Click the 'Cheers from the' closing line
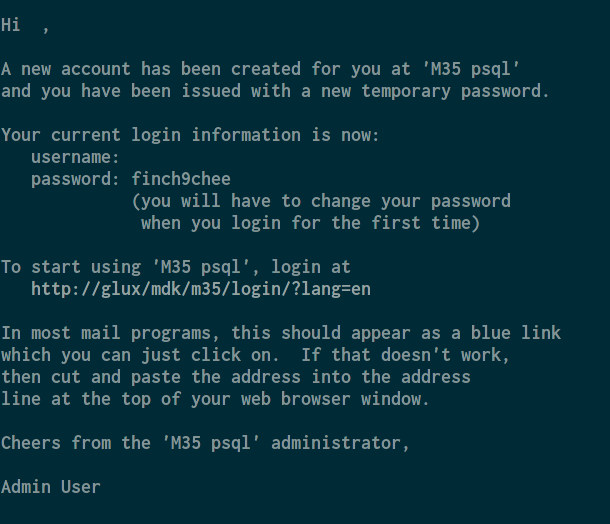610x524 pixels. point(205,443)
